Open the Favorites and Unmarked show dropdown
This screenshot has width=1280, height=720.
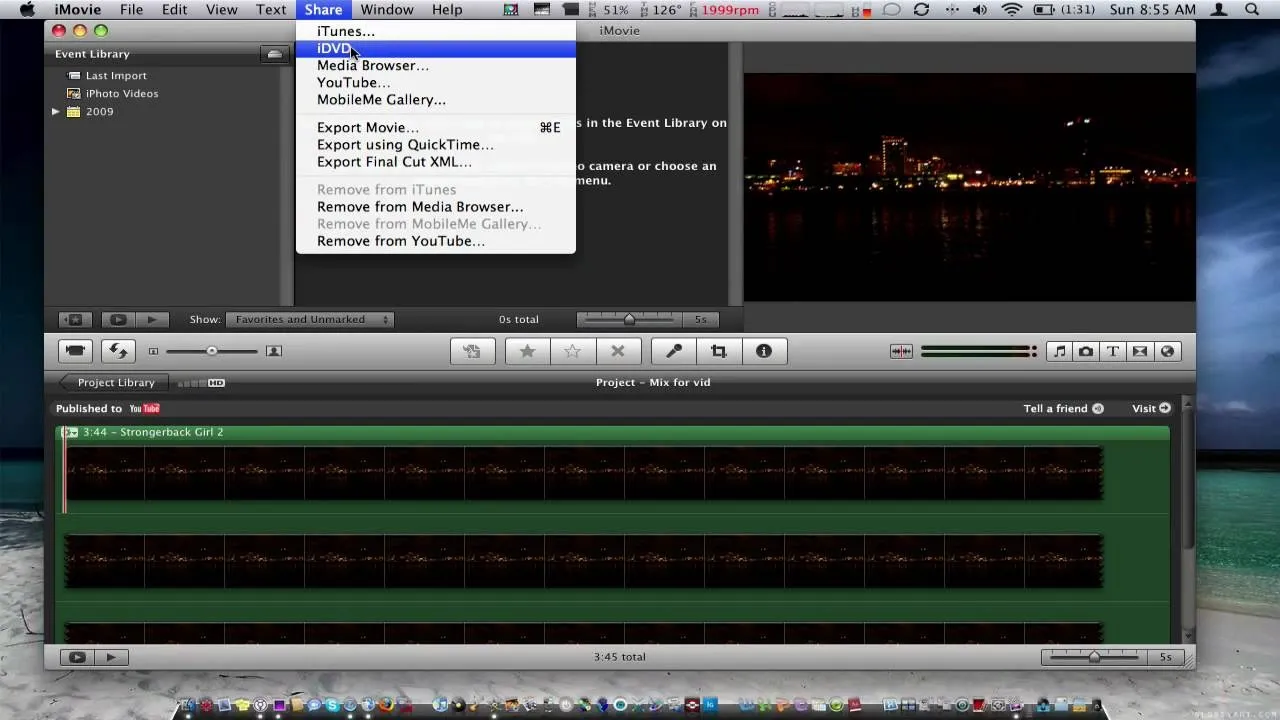(309, 319)
